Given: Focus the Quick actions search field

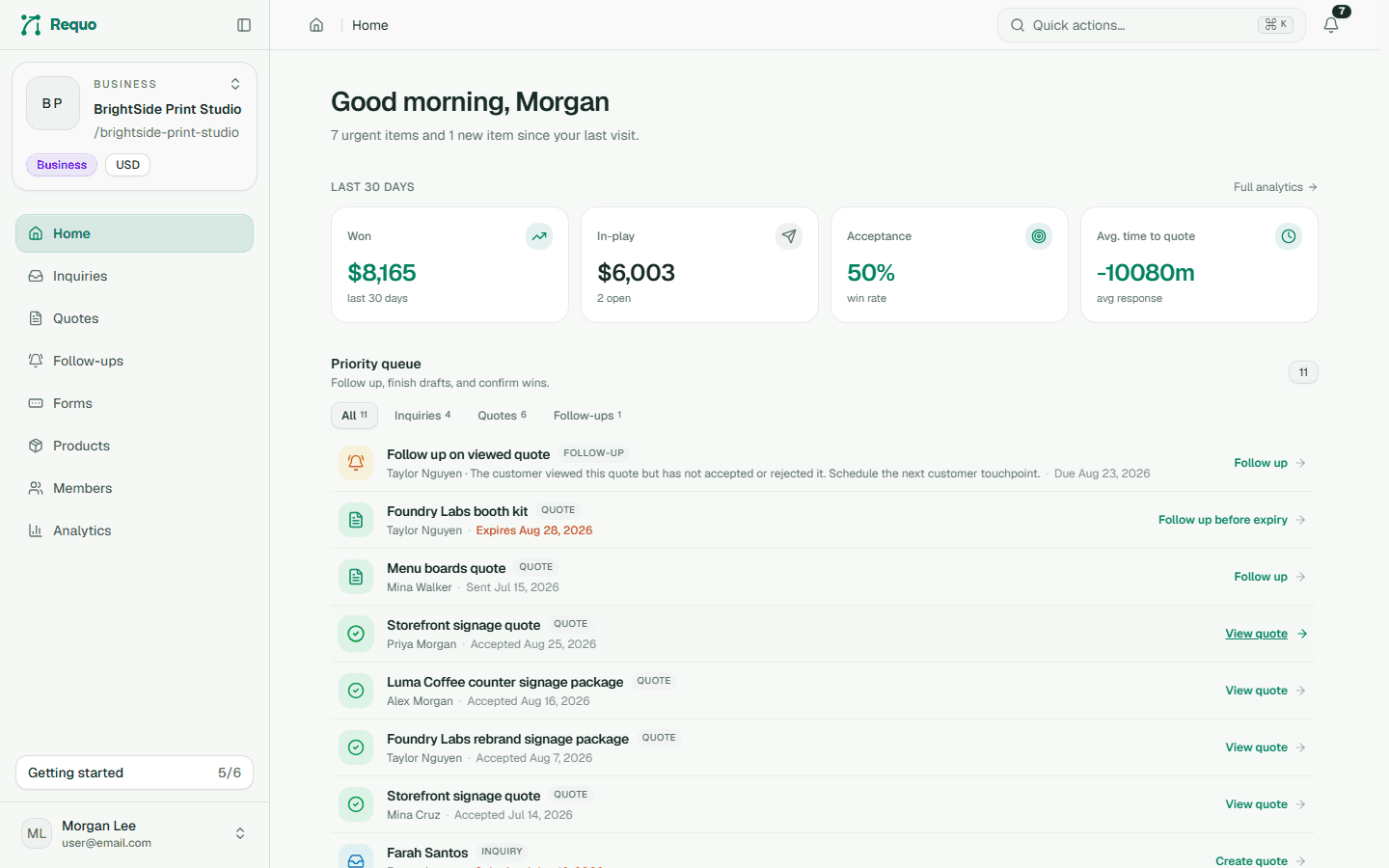Looking at the screenshot, I should click(1152, 25).
